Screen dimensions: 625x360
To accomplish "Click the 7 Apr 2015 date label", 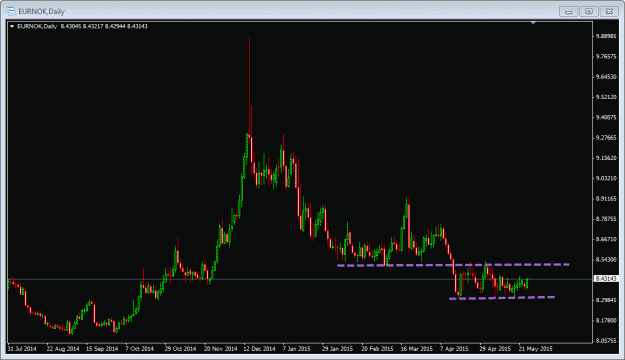I will 454,349.
